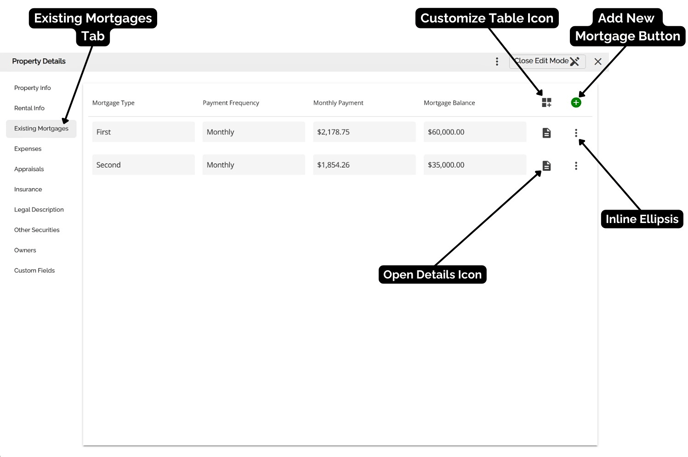The height and width of the screenshot is (457, 688).
Task: Click Close Edit Mode button
Action: (x=547, y=61)
